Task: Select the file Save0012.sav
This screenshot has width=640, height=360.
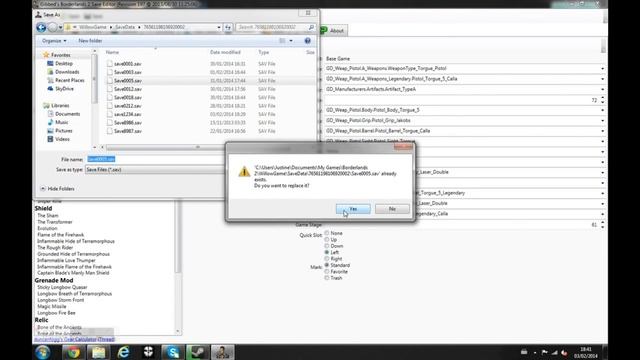Action: click(128, 89)
